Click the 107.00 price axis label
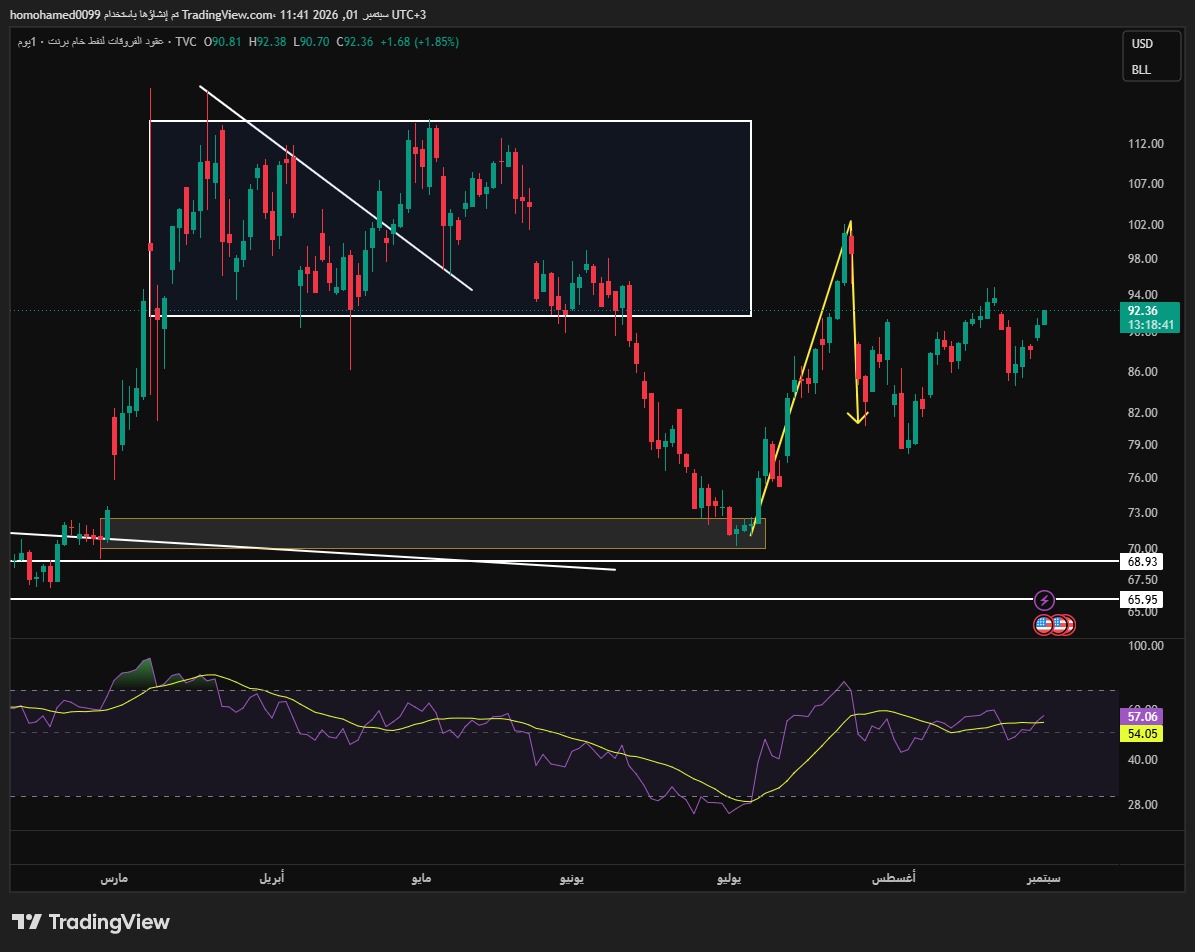The height and width of the screenshot is (952, 1195). click(x=1145, y=184)
